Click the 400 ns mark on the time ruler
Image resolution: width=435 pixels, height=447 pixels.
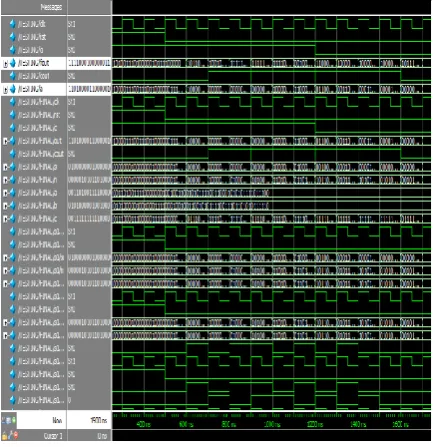pyautogui.click(x=144, y=424)
